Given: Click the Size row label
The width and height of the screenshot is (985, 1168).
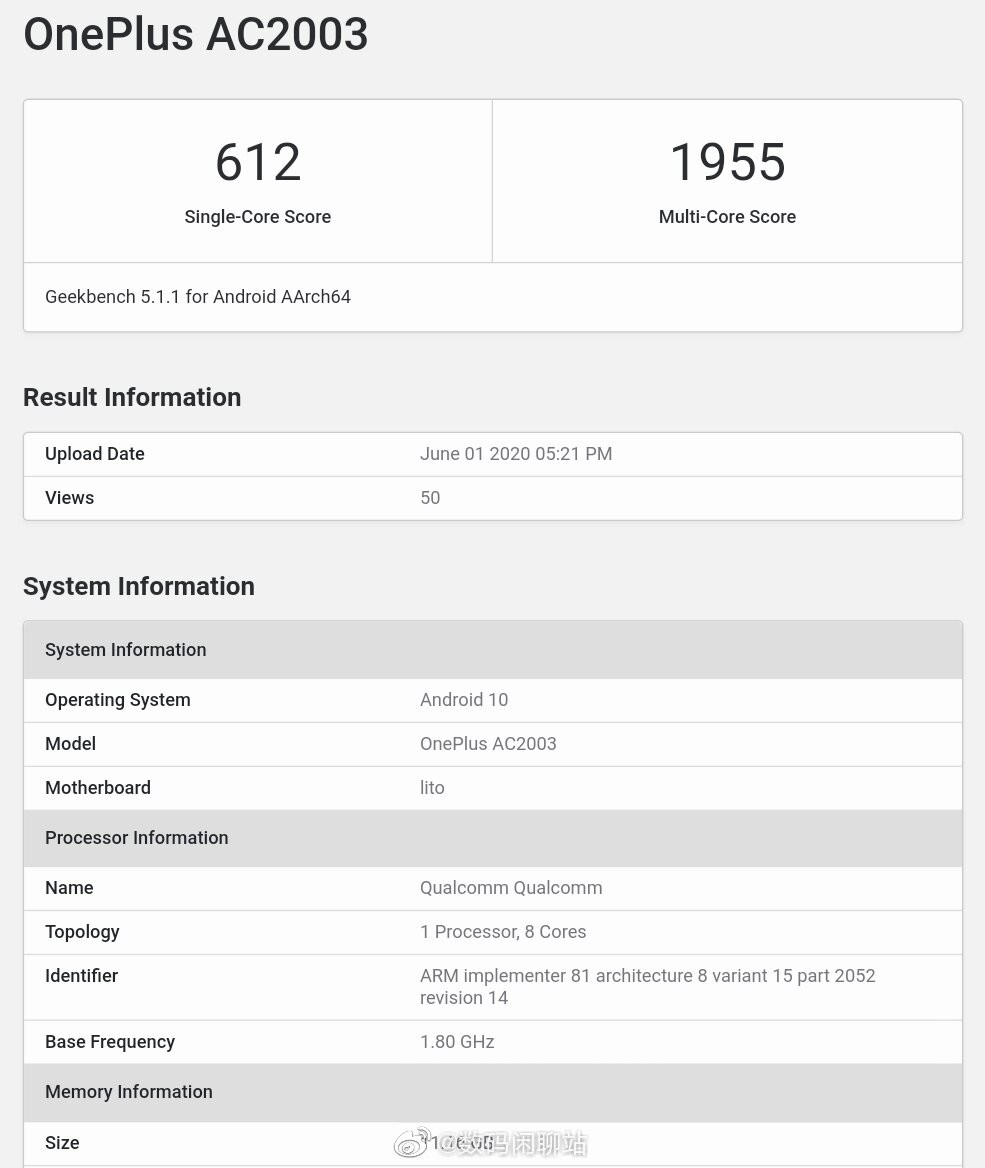Looking at the screenshot, I should pyautogui.click(x=62, y=1142).
